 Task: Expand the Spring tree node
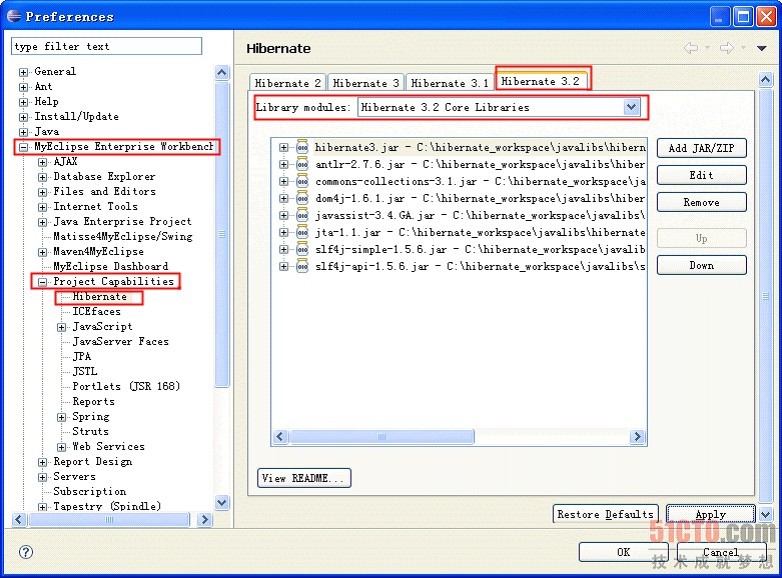tap(61, 417)
